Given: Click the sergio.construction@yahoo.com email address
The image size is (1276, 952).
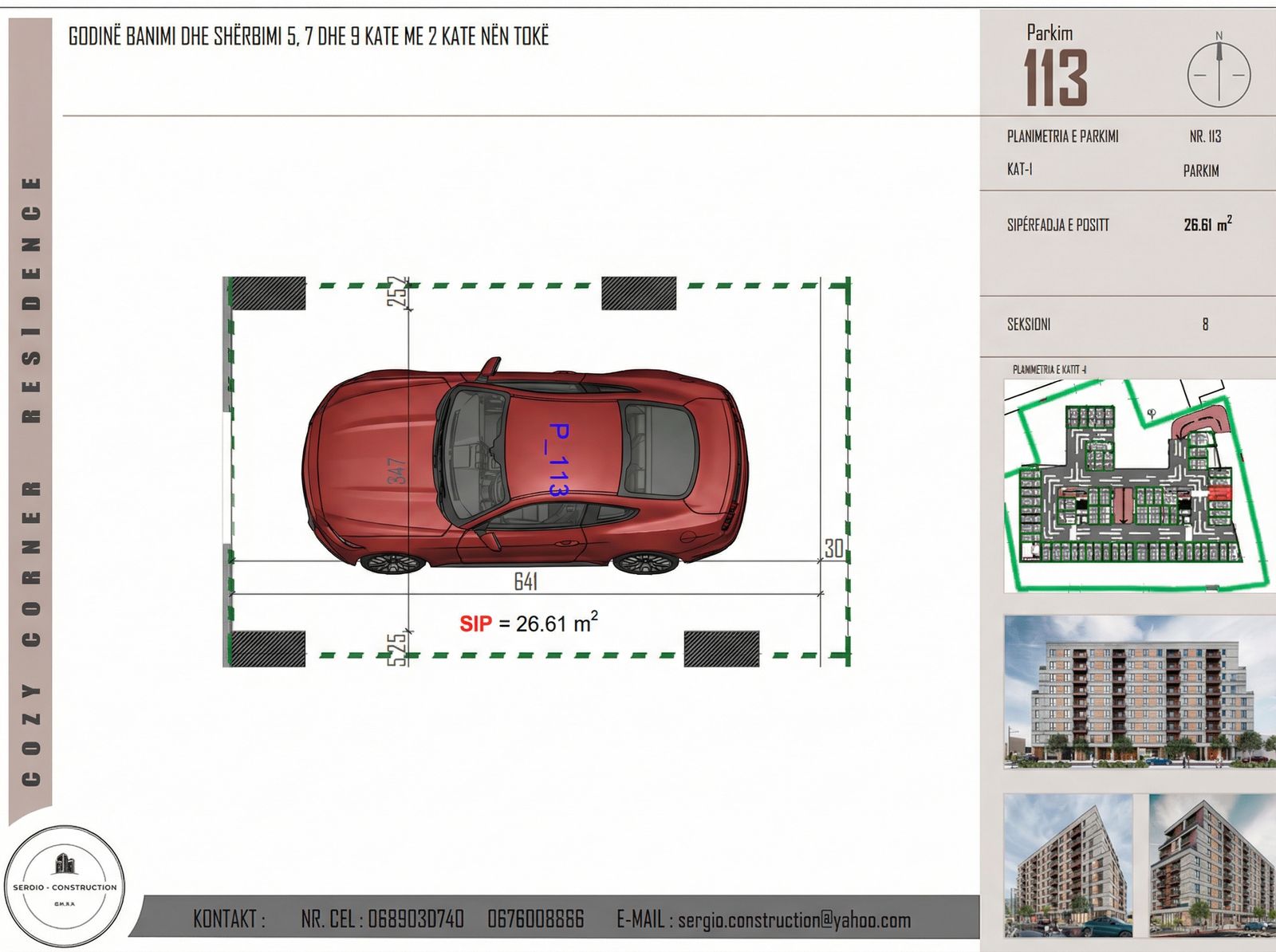Looking at the screenshot, I should click(794, 920).
